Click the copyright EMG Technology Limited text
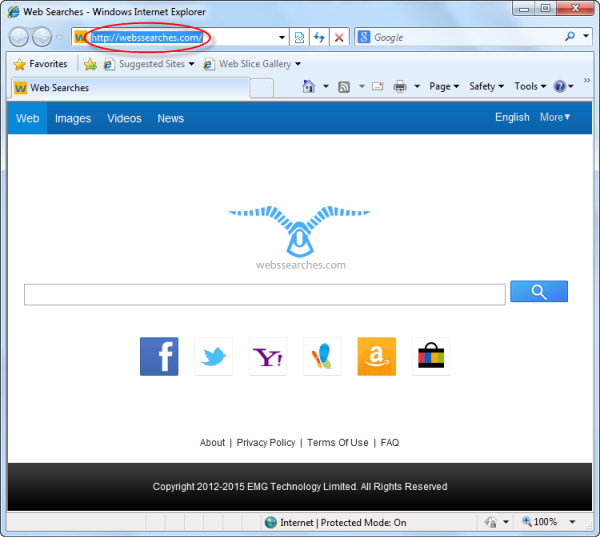Screen dimensions: 600x537 (x=300, y=487)
